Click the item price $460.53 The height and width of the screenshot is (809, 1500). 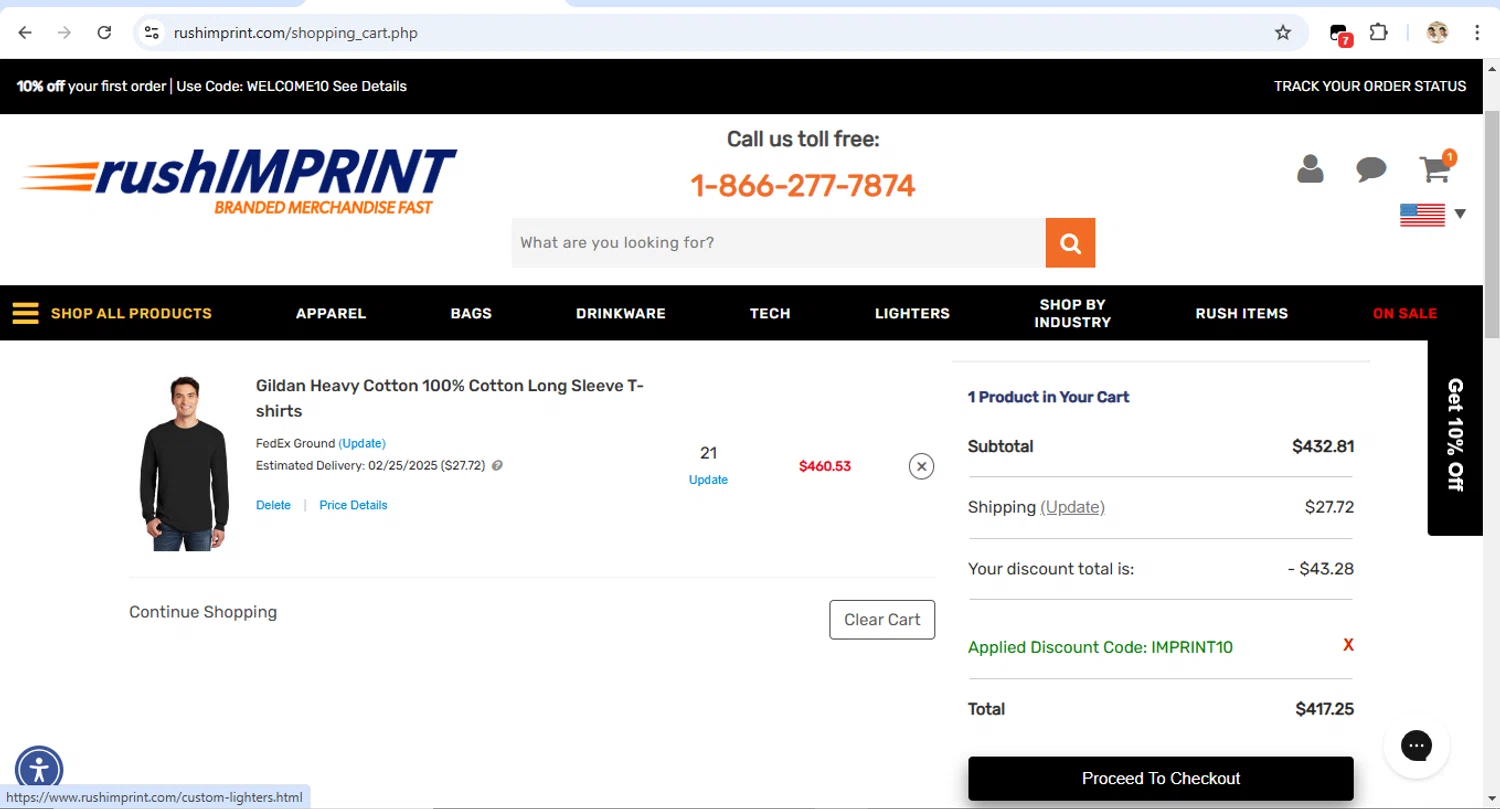[x=825, y=466]
